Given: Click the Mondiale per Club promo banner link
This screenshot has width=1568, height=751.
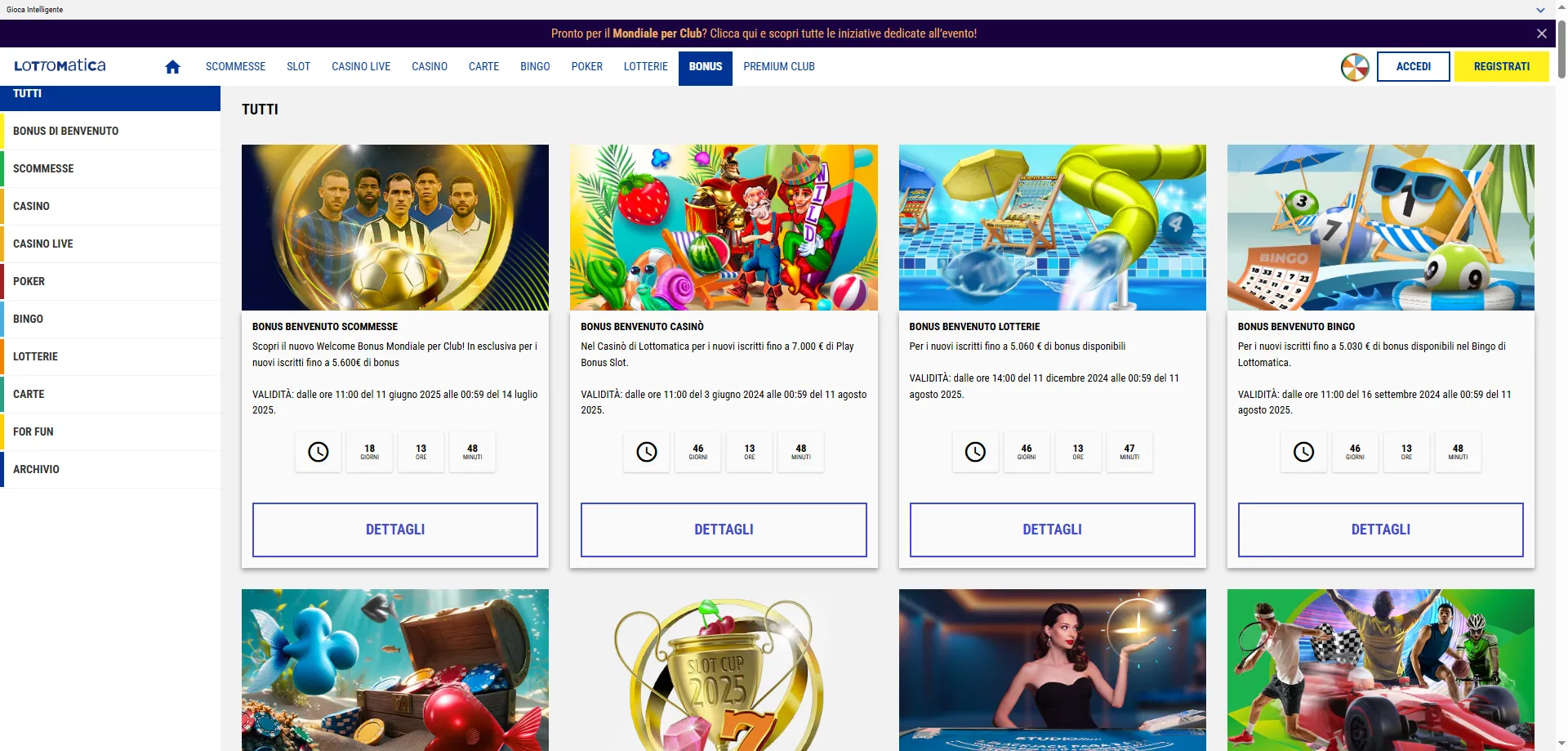Looking at the screenshot, I should [764, 34].
